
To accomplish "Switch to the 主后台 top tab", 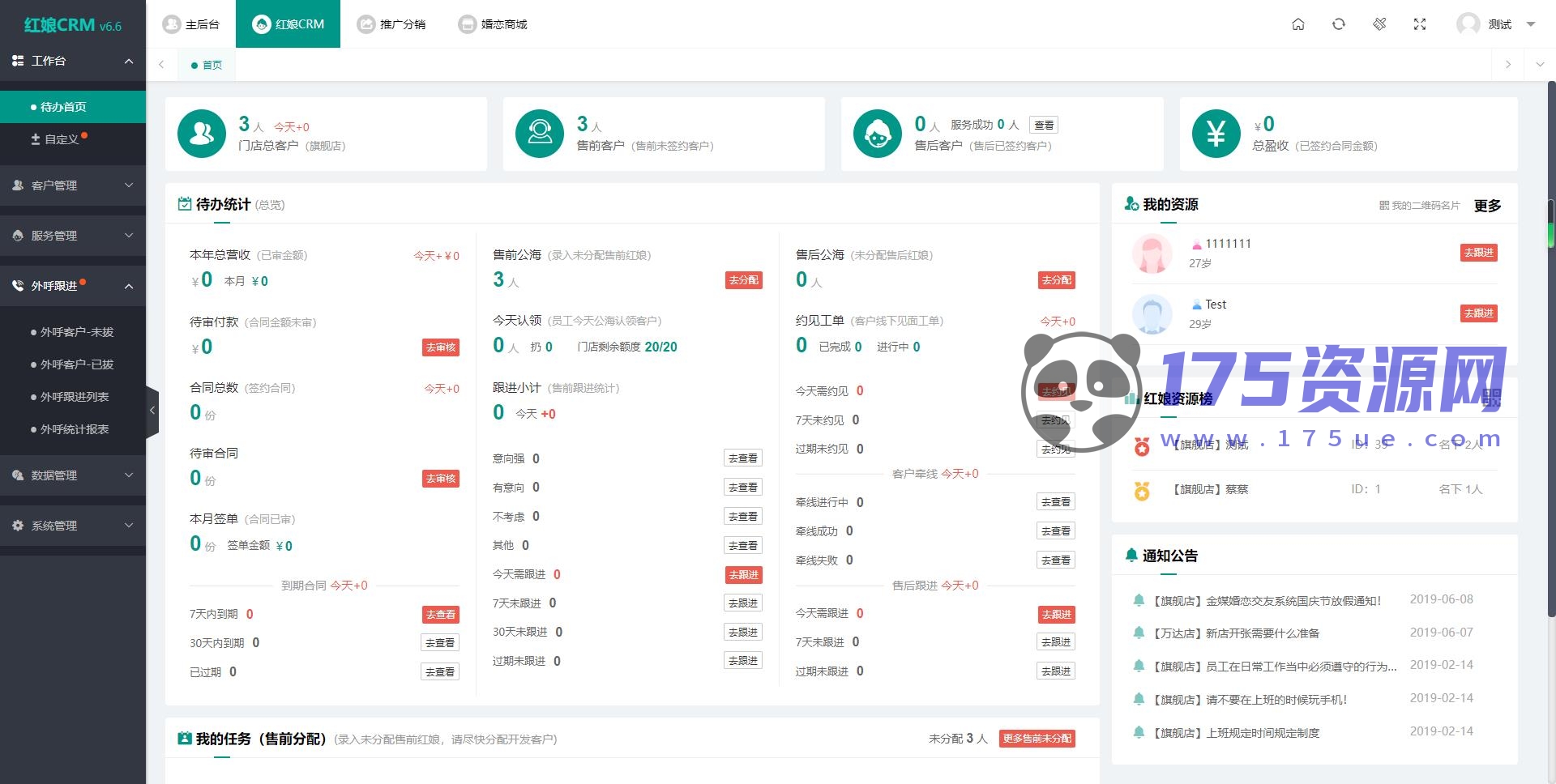I will click(x=191, y=24).
